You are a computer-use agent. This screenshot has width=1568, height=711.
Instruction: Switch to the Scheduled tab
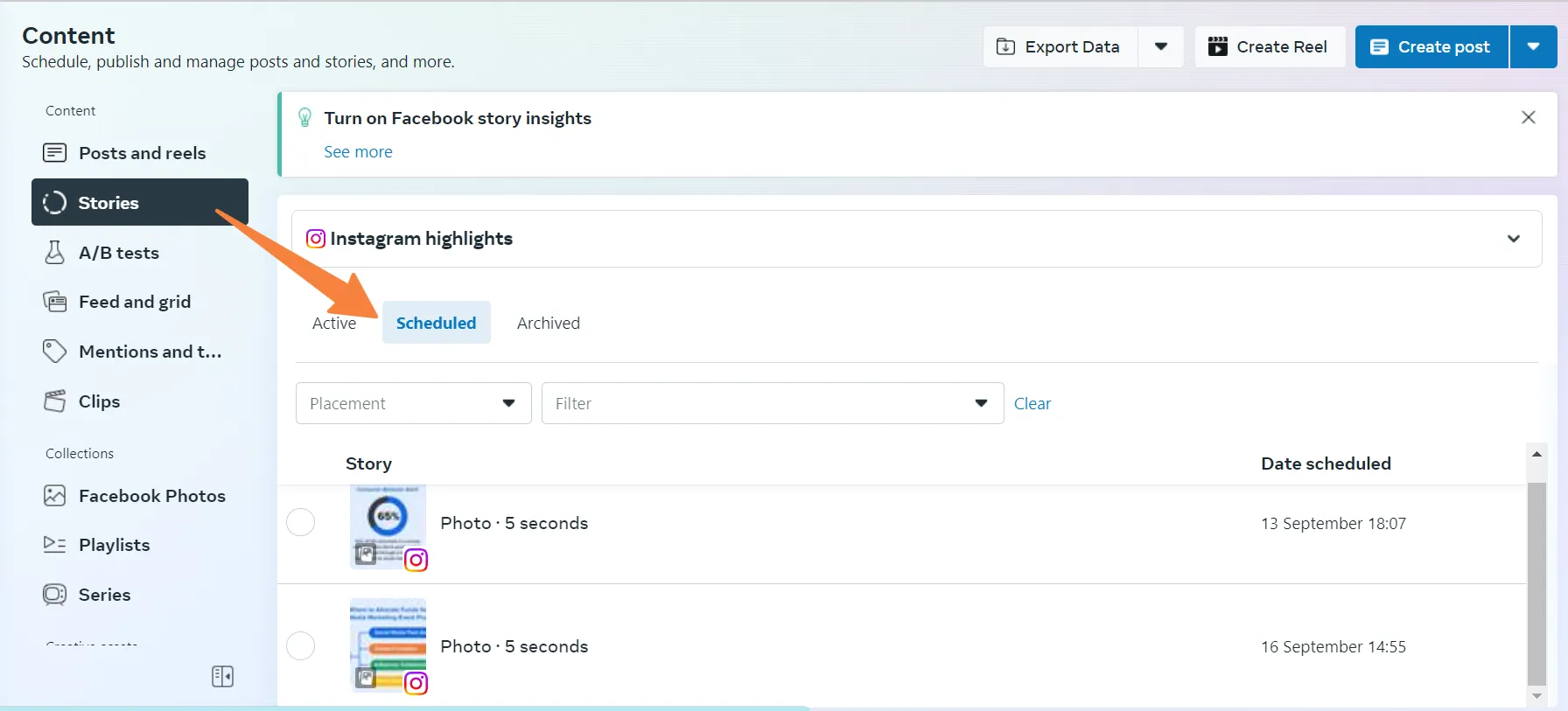pos(436,323)
